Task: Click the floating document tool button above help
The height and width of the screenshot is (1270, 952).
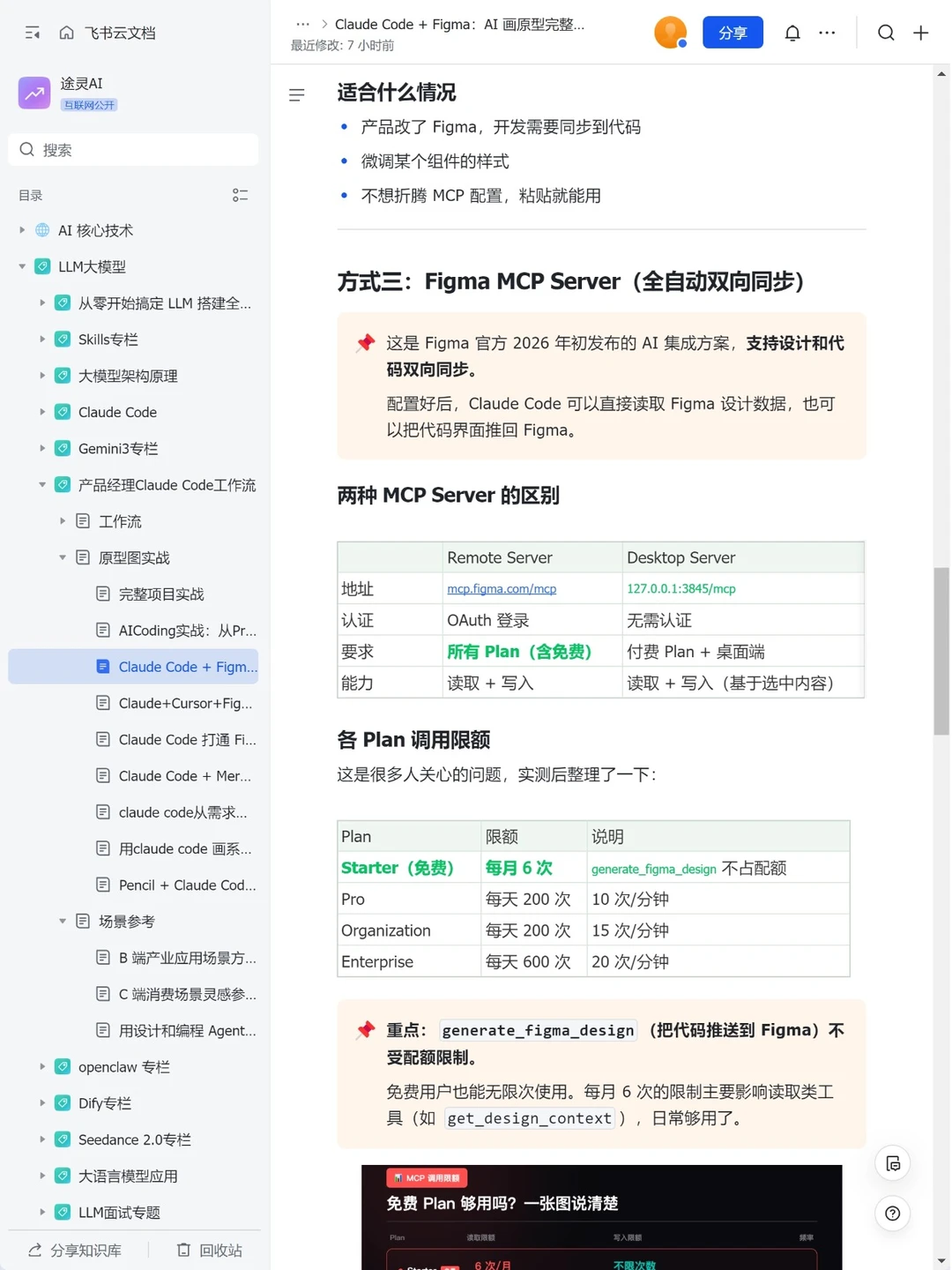Action: (x=892, y=1163)
